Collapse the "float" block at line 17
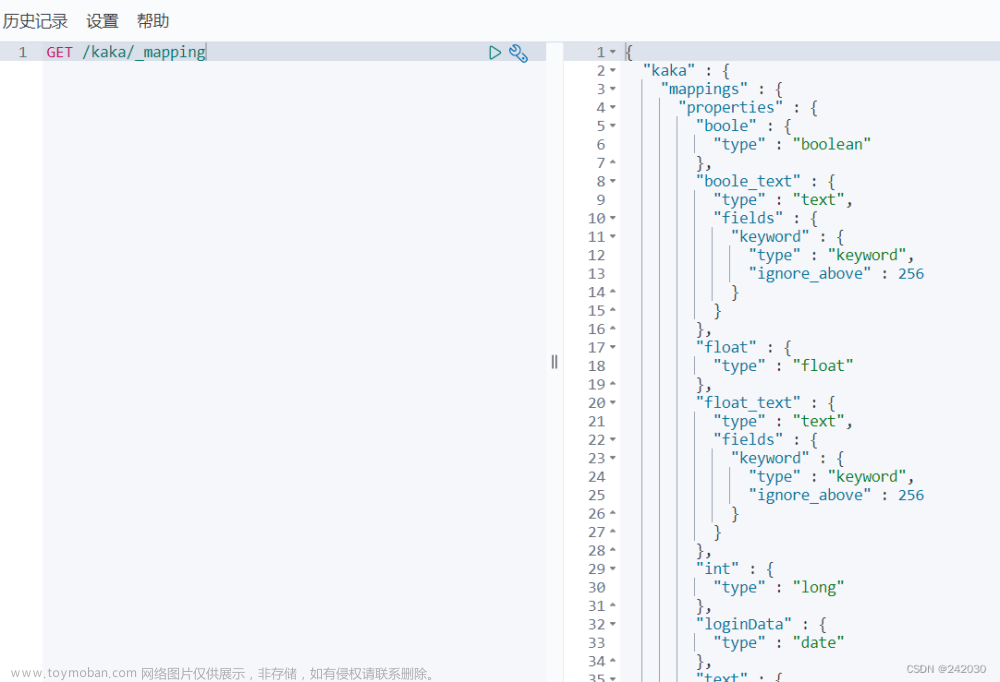 (613, 347)
